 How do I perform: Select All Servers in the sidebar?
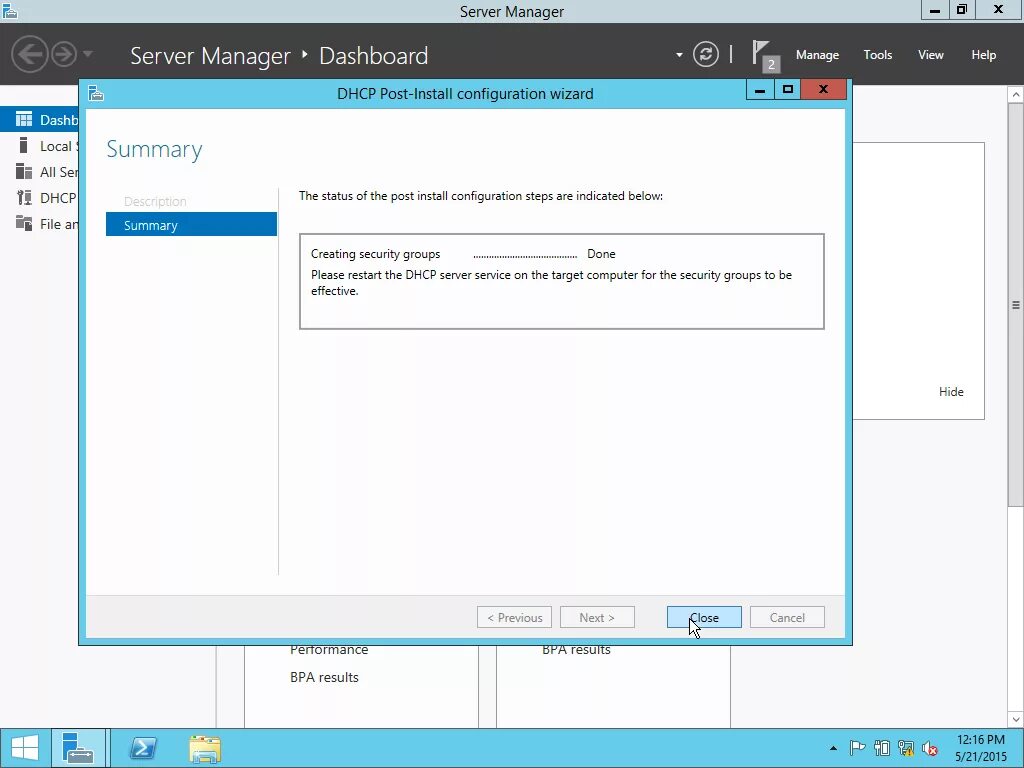point(39,172)
